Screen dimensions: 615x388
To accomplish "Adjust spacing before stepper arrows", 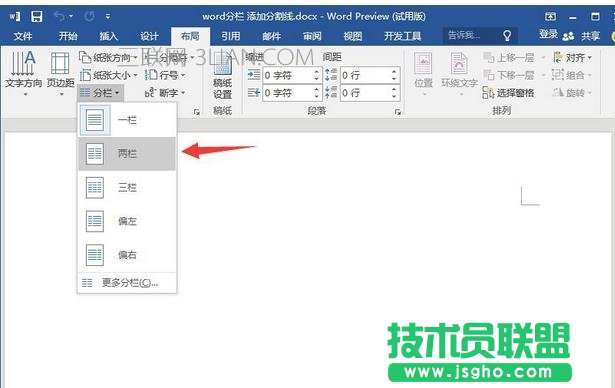I will tap(394, 75).
